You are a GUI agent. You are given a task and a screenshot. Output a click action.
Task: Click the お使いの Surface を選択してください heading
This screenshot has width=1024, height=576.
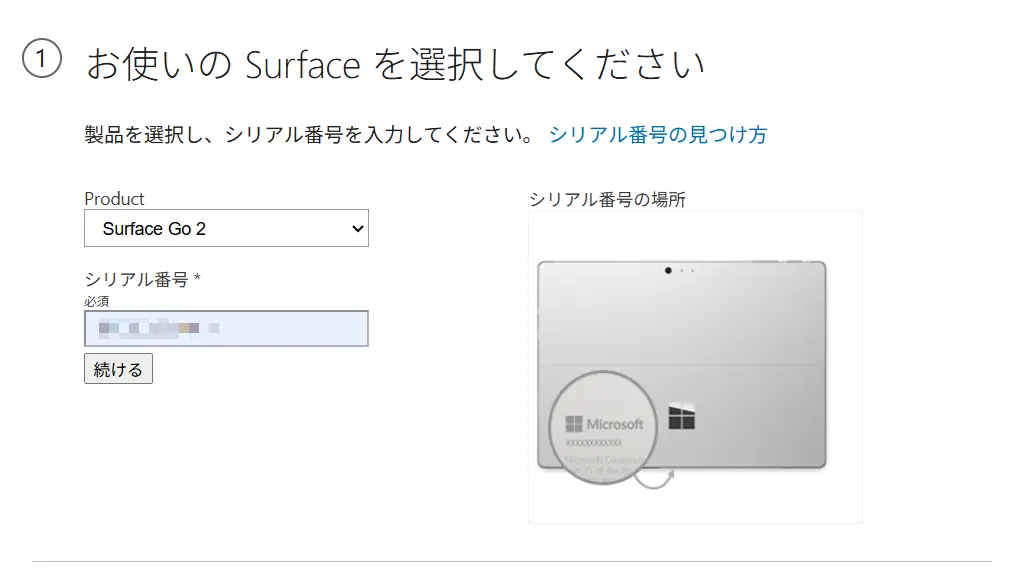[395, 65]
